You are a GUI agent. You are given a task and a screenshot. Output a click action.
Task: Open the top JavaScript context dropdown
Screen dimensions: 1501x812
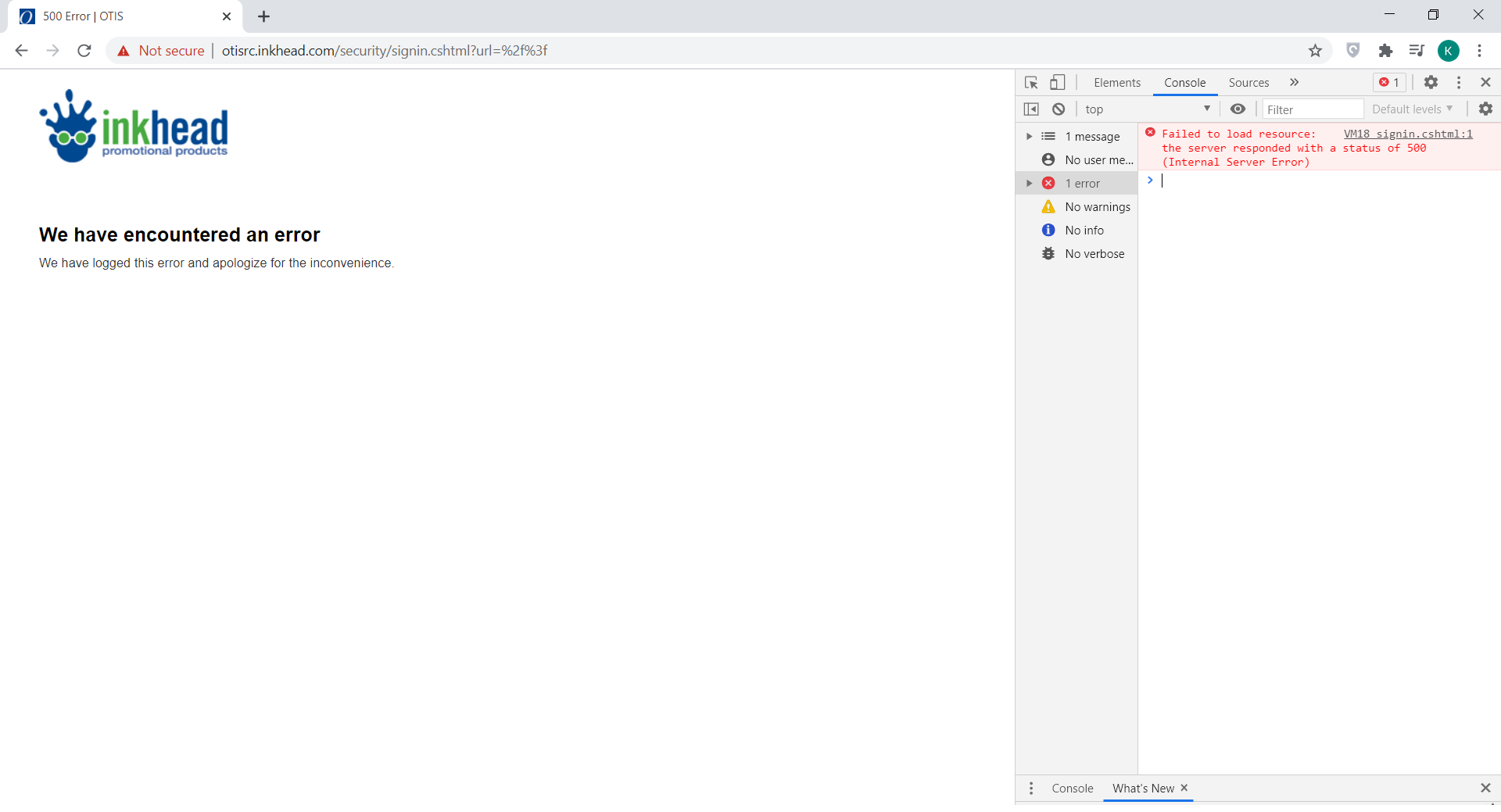(x=1147, y=109)
